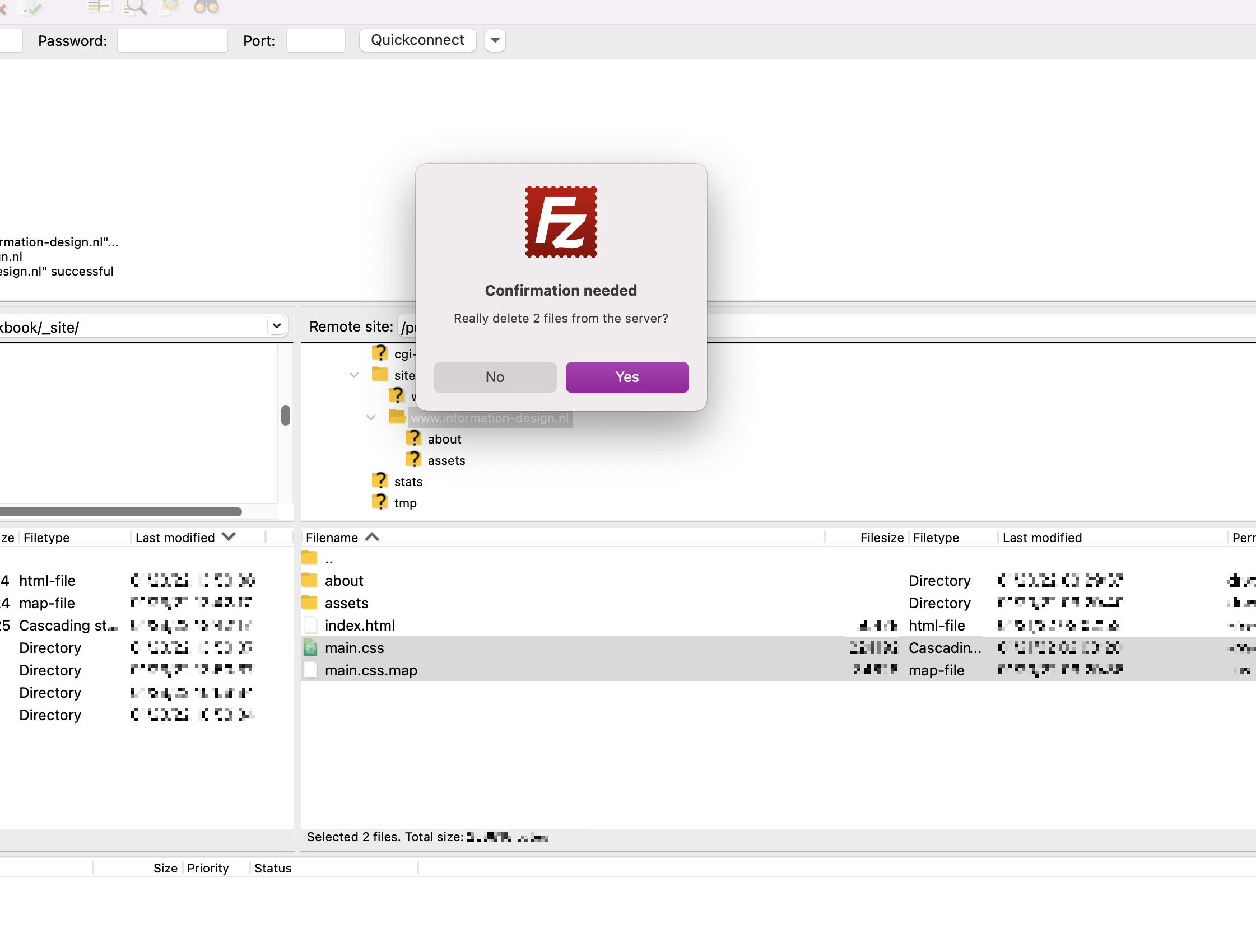Sort remote files by Filesize column
Viewport: 1256px width, 952px height.
[881, 537]
